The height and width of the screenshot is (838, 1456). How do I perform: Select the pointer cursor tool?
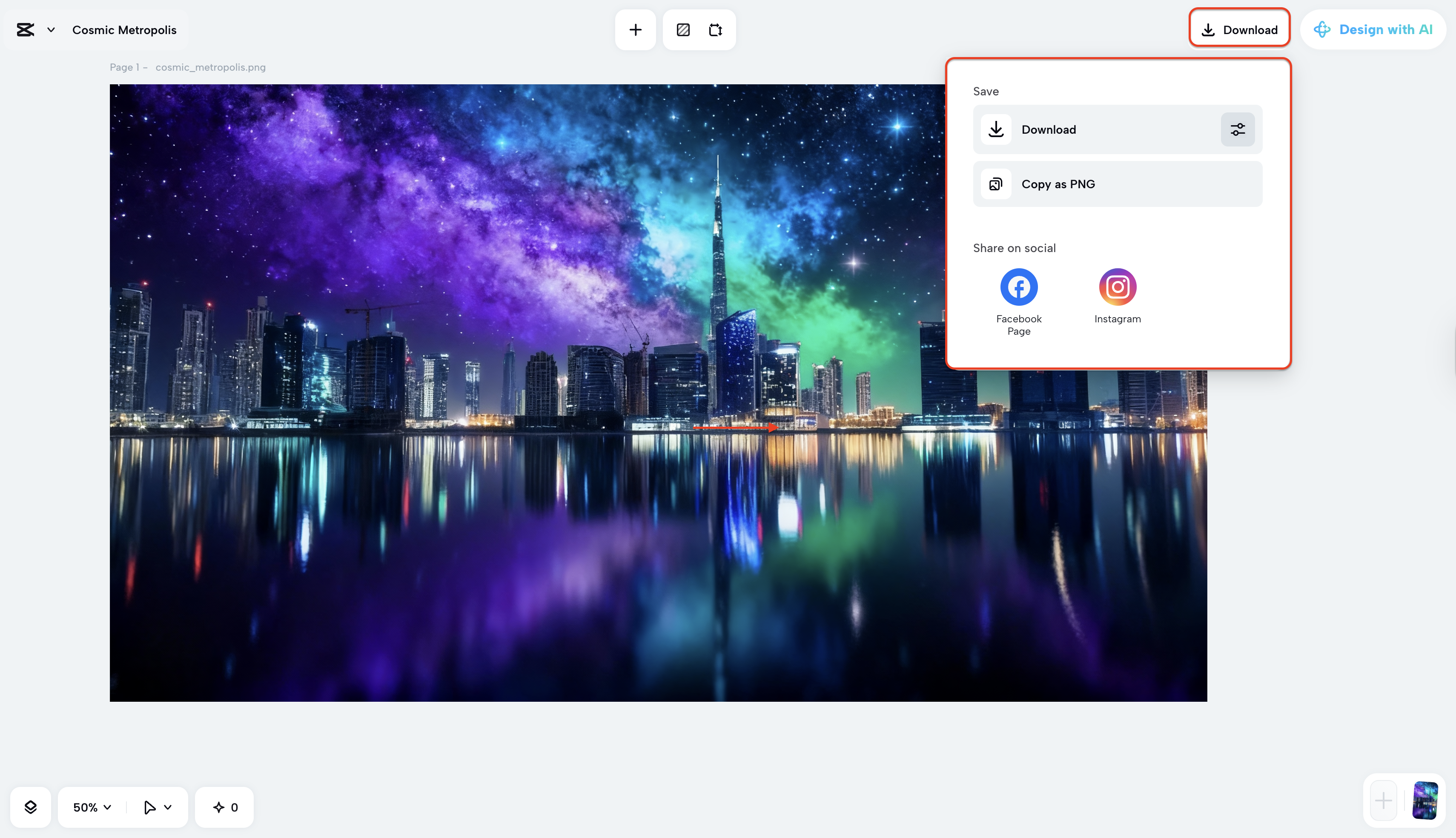click(x=149, y=807)
